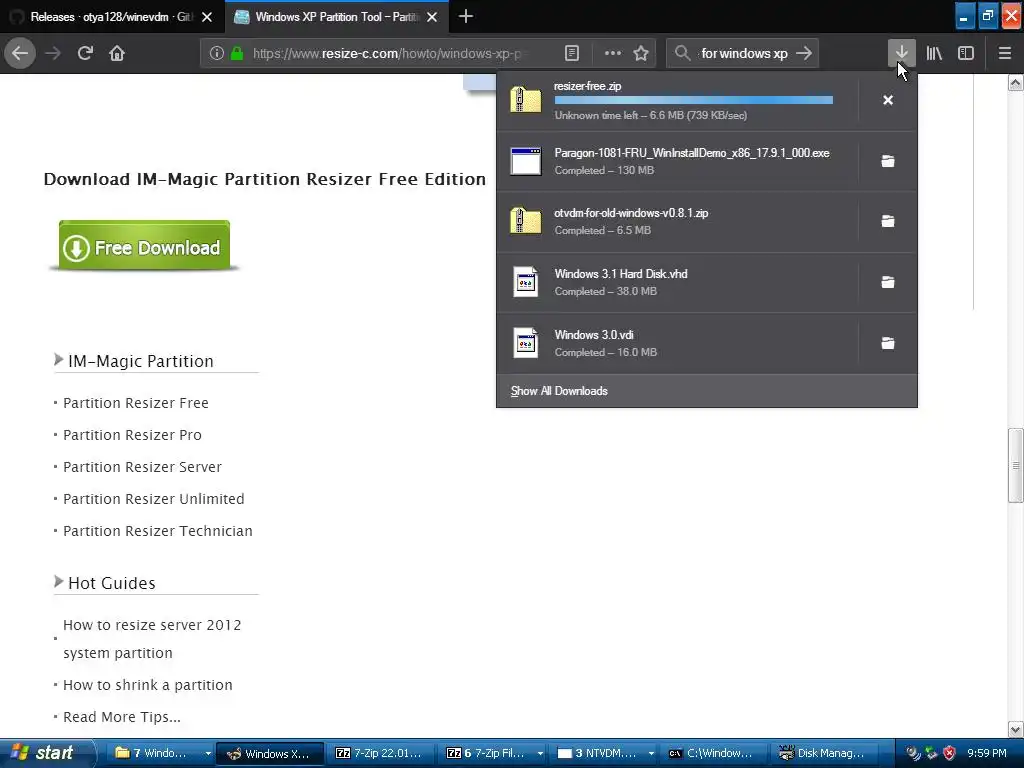Click the scrollbar up arrow
The image size is (1024, 768).
(1015, 82)
